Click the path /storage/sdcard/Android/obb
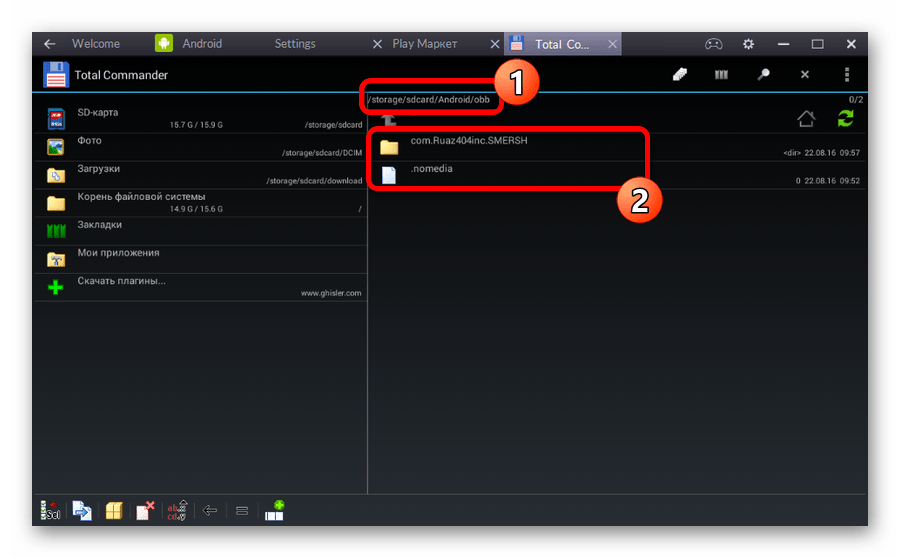The height and width of the screenshot is (558, 900). pos(429,99)
